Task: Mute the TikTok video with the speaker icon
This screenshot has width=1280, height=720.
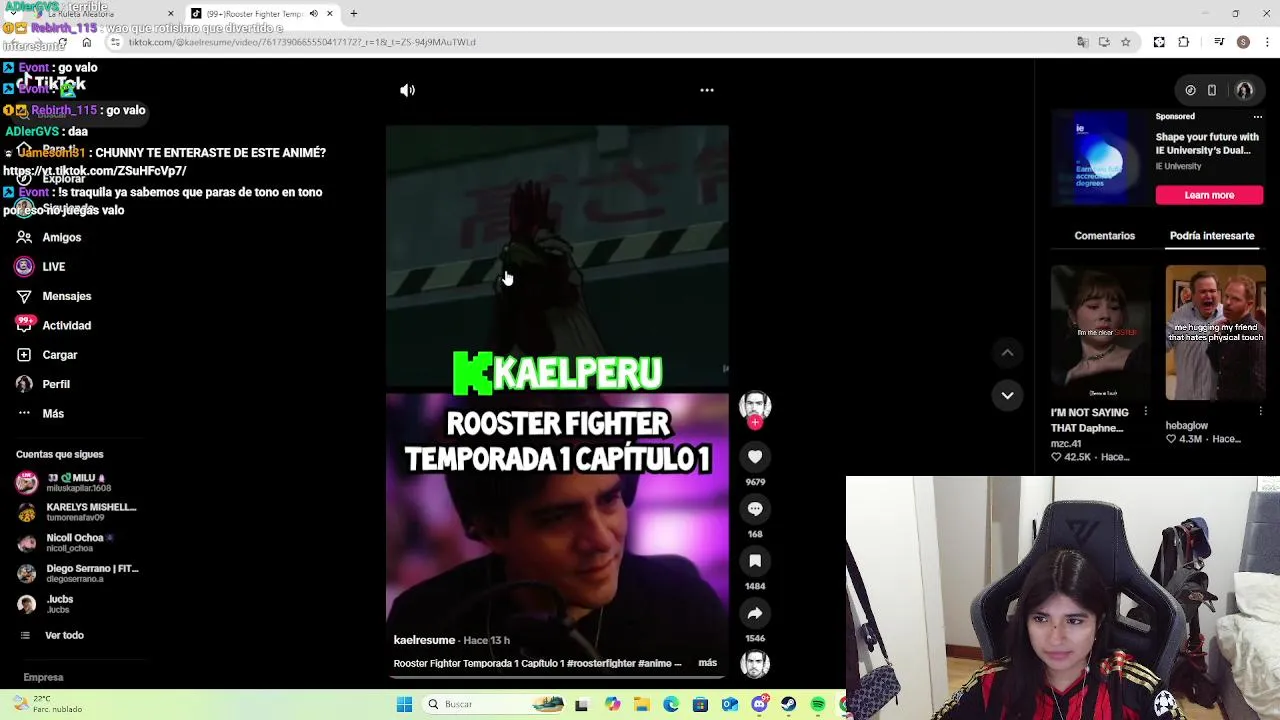Action: coord(407,90)
